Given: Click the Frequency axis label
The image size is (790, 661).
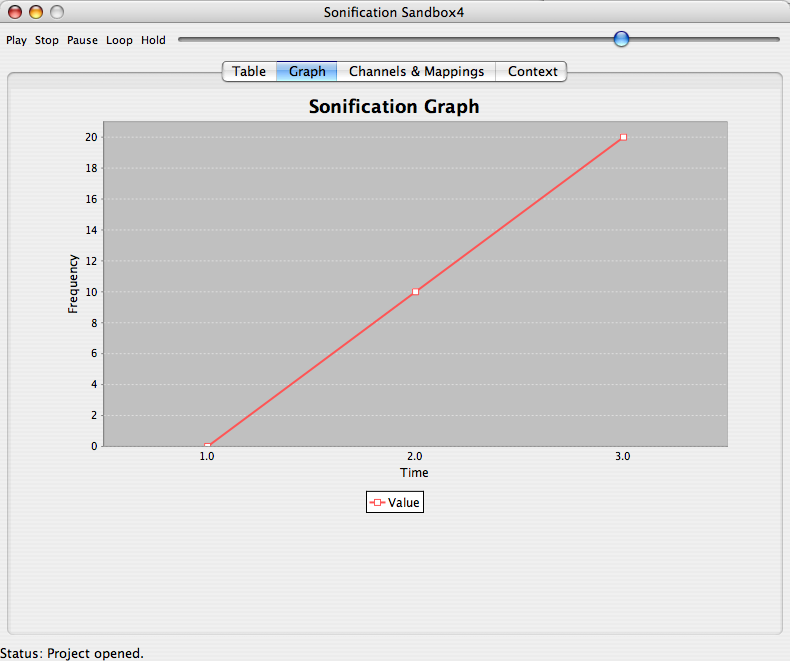Looking at the screenshot, I should (73, 284).
